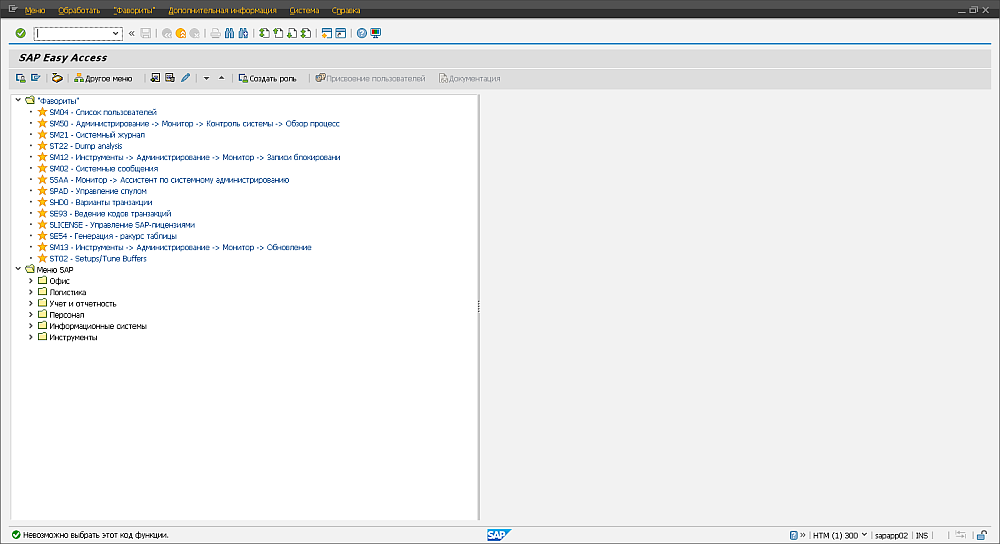
Task: Click the Last Page navigation icon
Action: (306, 33)
